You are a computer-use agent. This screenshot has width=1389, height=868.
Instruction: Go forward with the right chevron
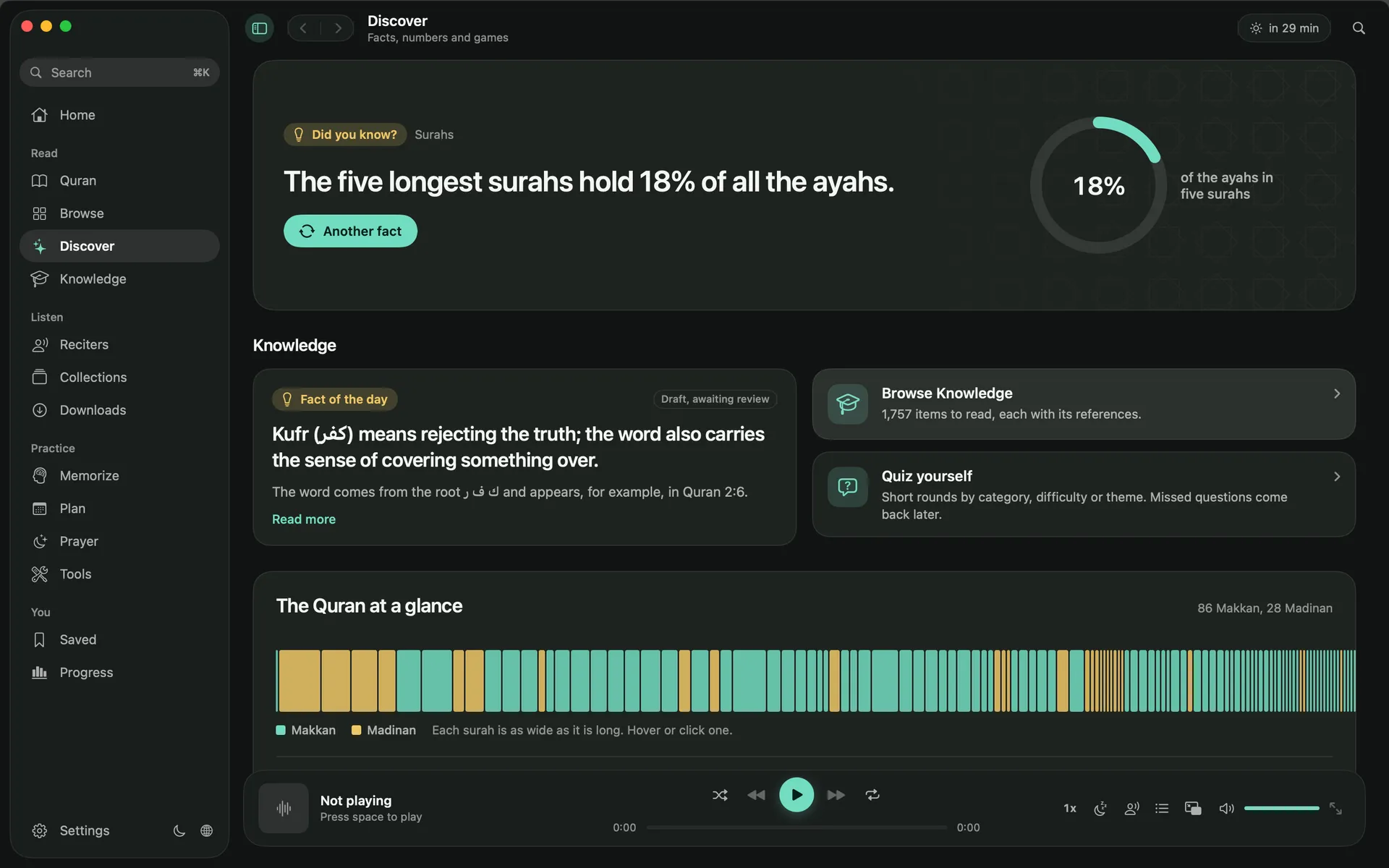pos(337,28)
